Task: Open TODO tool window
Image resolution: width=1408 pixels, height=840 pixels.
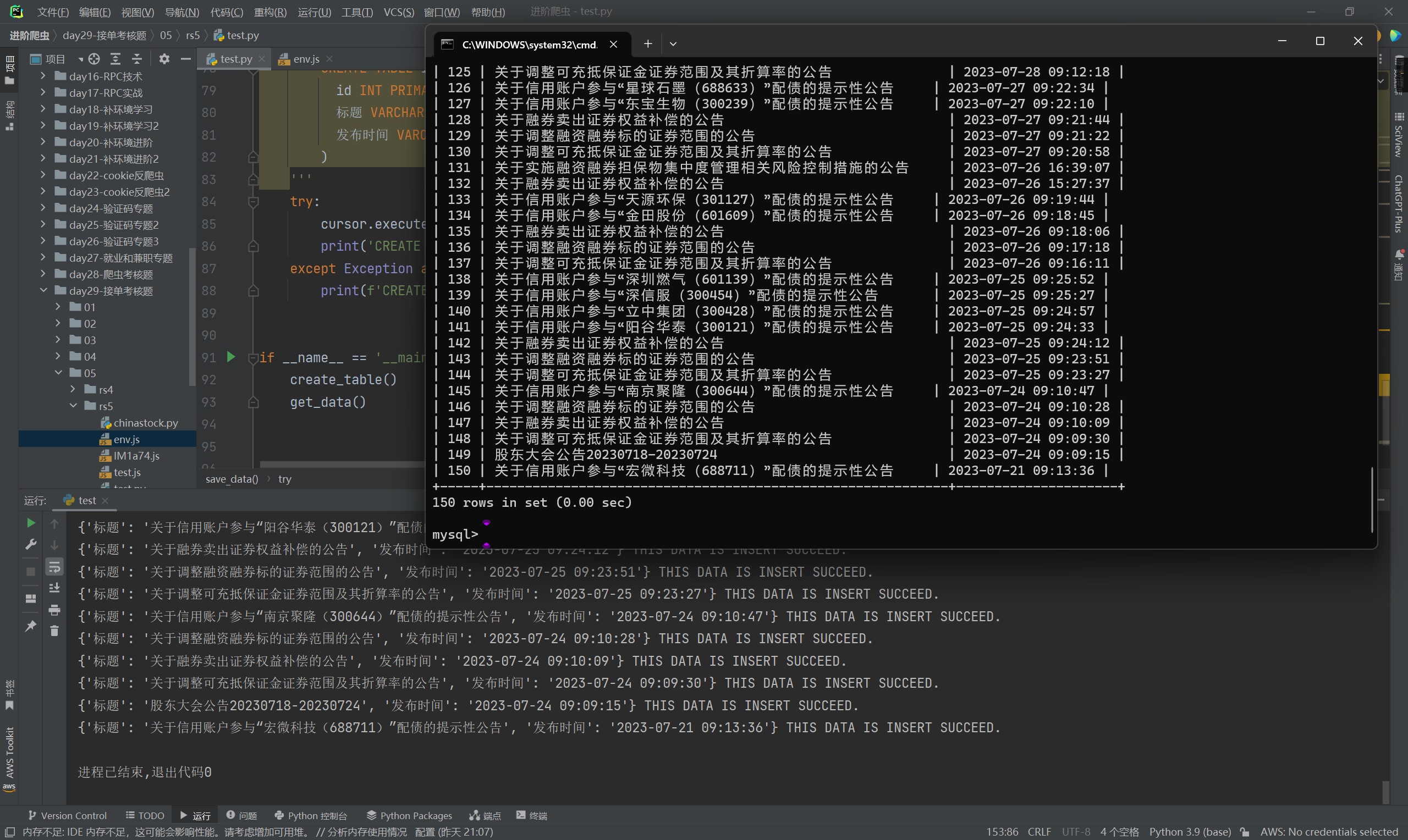Action: pyautogui.click(x=145, y=815)
